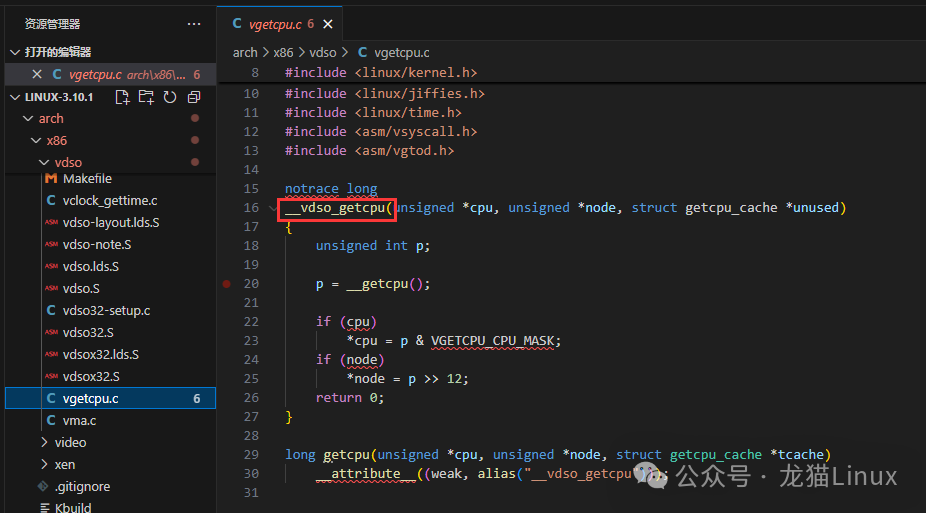This screenshot has width=926, height=513.
Task: Click '*node = p >> 12;' on line 25
Action: click(407, 378)
